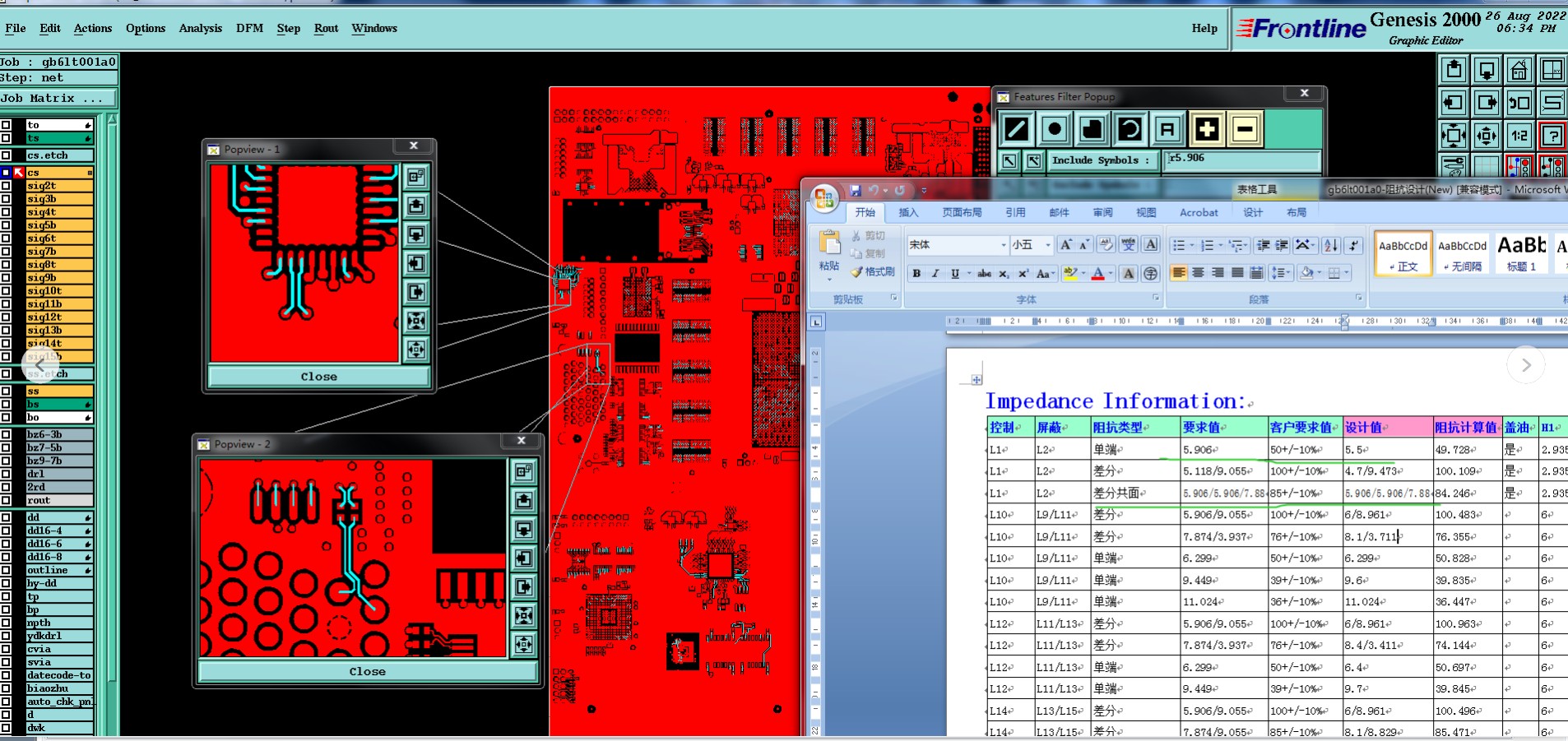Click the undo-box icon in Genesis toolbar
The width and height of the screenshot is (1568, 741).
pyautogui.click(x=1519, y=103)
